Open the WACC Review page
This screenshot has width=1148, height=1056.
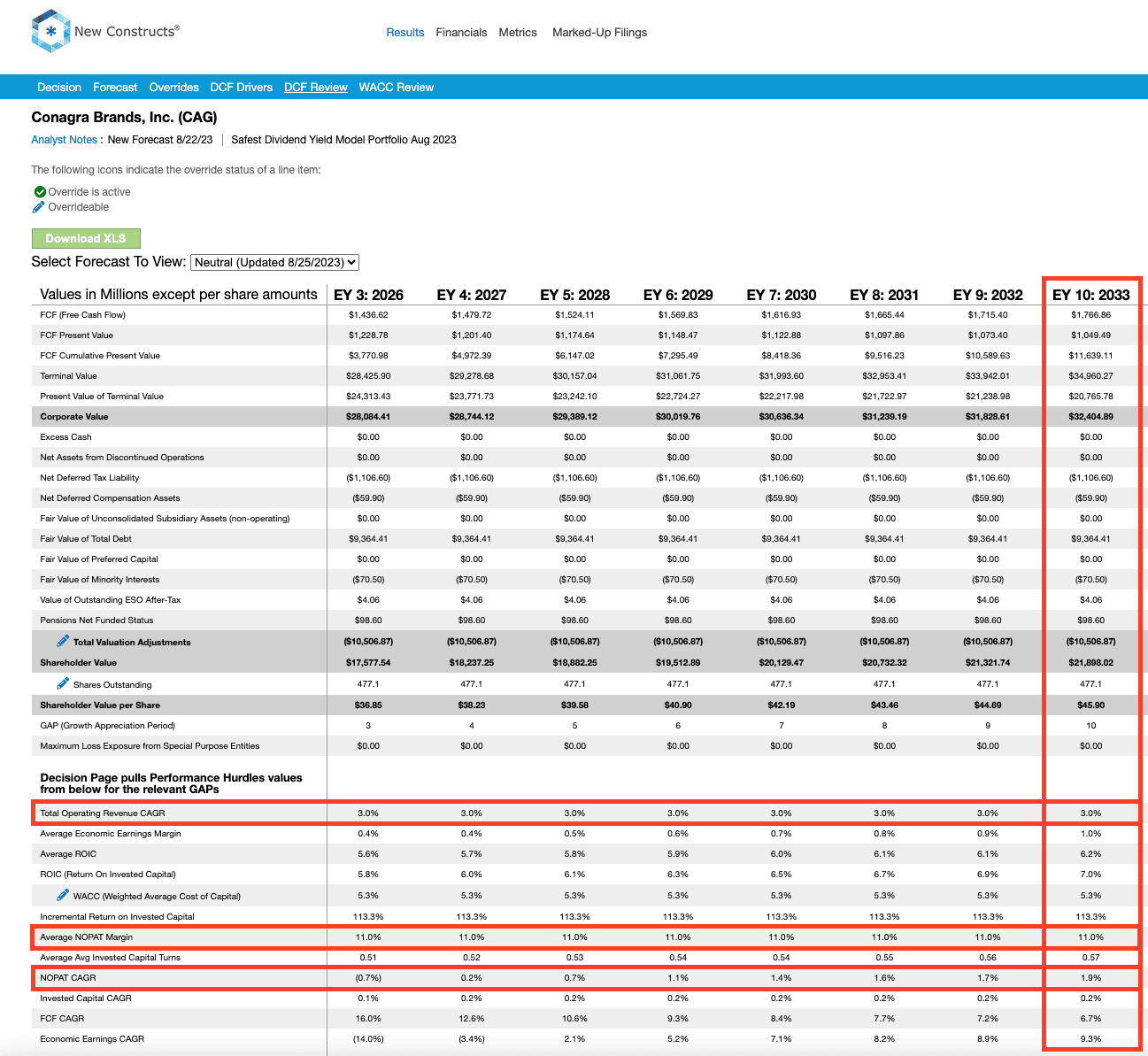(x=397, y=87)
